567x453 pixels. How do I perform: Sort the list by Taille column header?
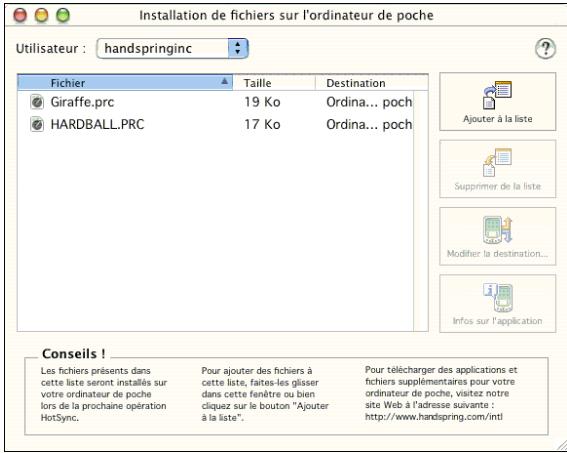coord(274,83)
